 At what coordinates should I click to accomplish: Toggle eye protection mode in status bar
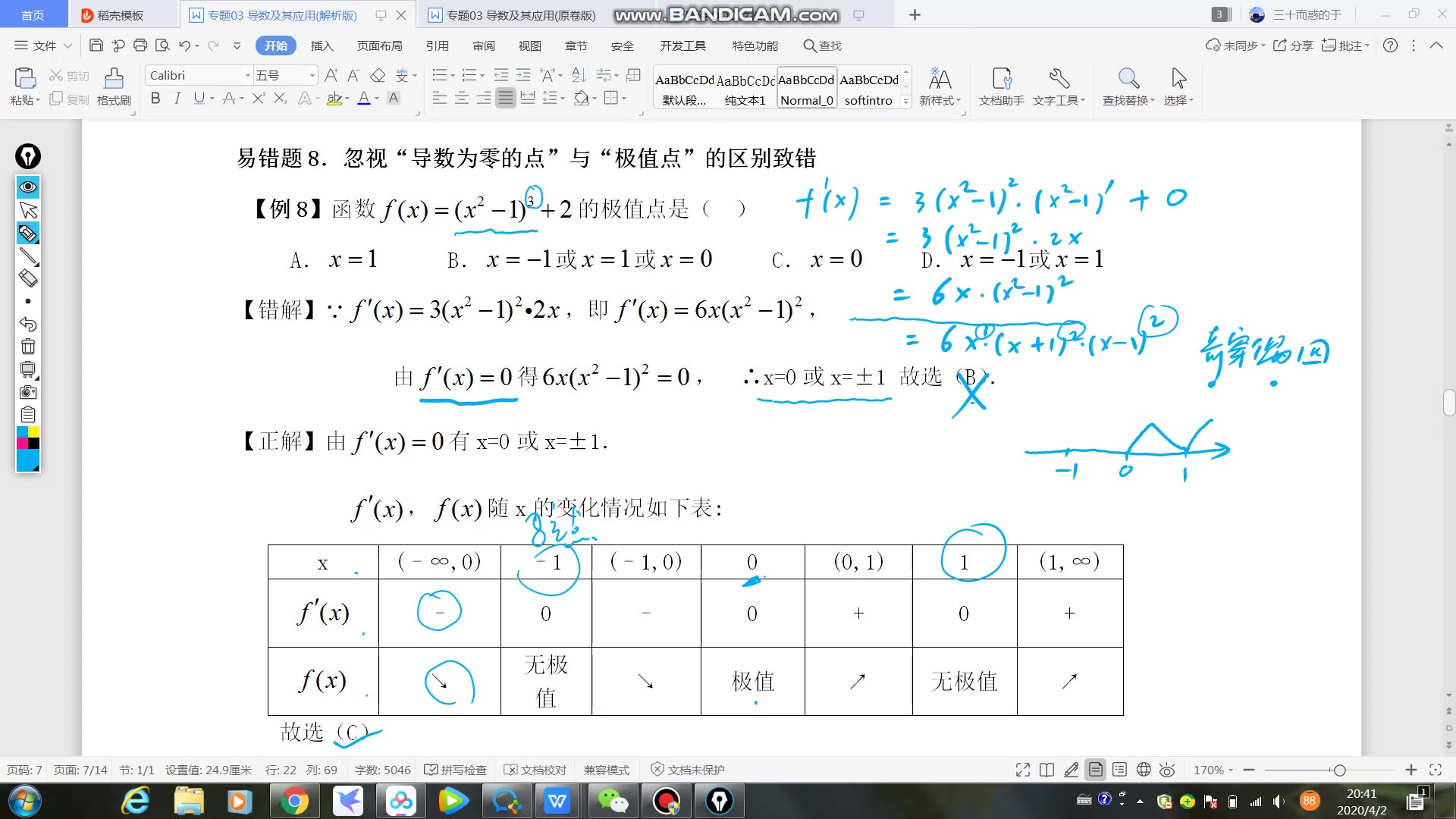pyautogui.click(x=1167, y=770)
